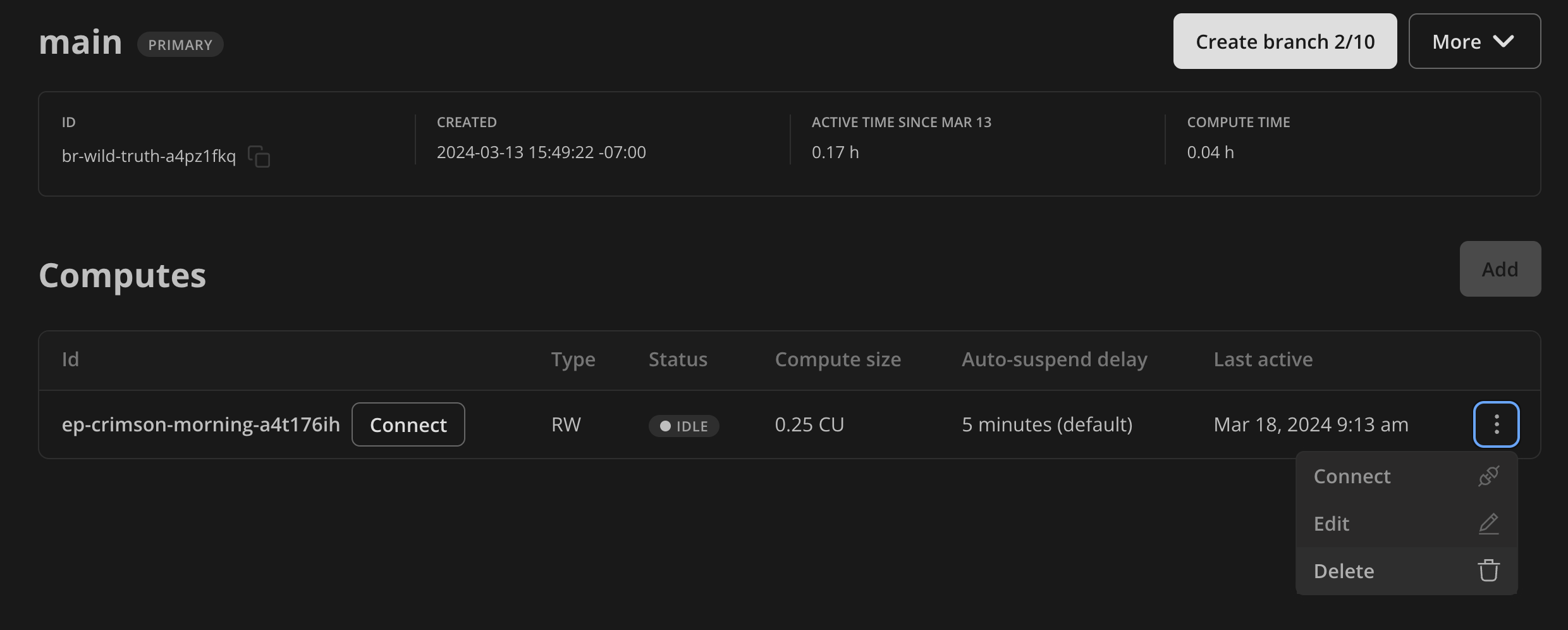This screenshot has width=1568, height=630.
Task: Click Connect next to ep-crimson-morning-a4t176ih
Action: pyautogui.click(x=408, y=425)
